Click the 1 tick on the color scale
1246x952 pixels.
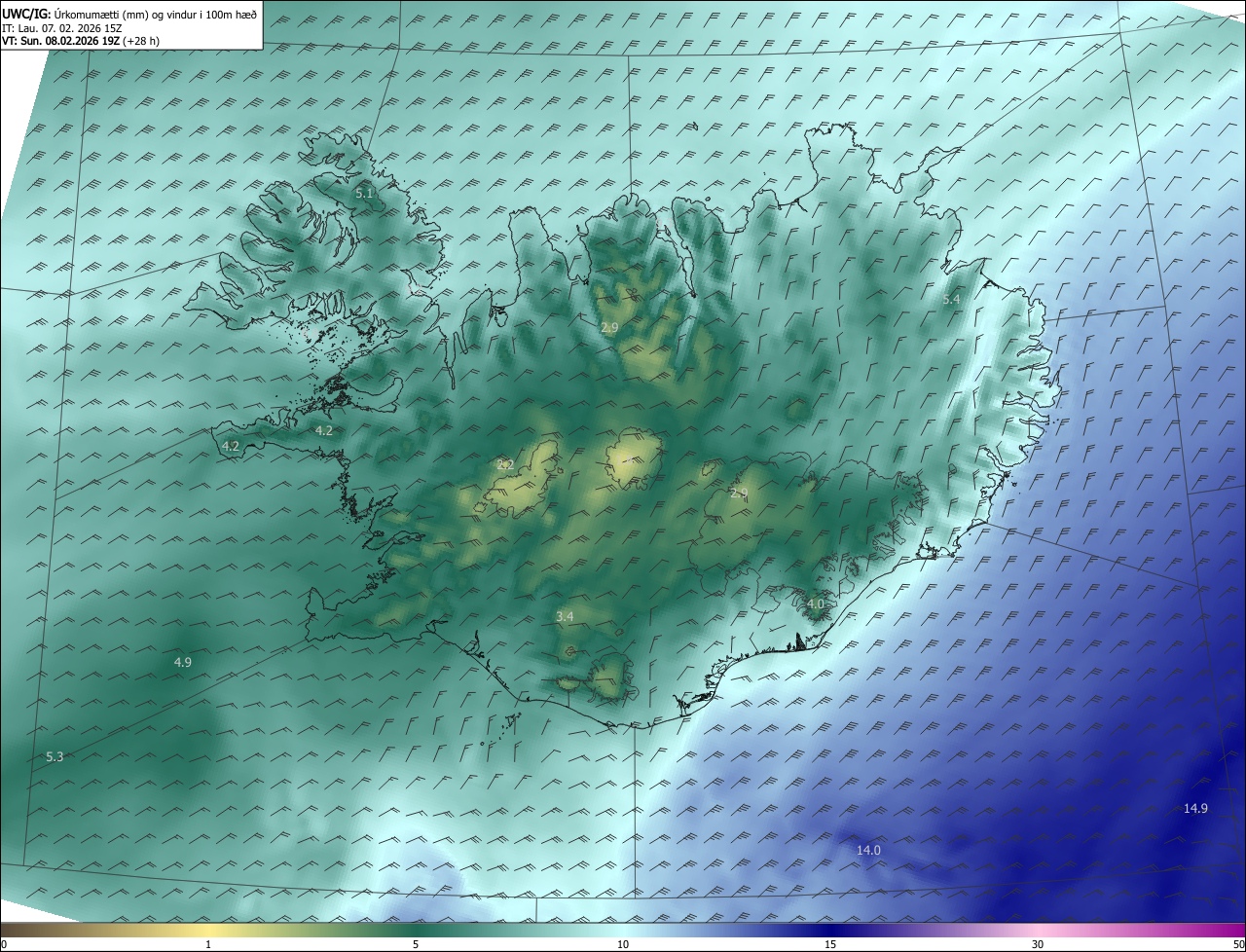click(208, 944)
